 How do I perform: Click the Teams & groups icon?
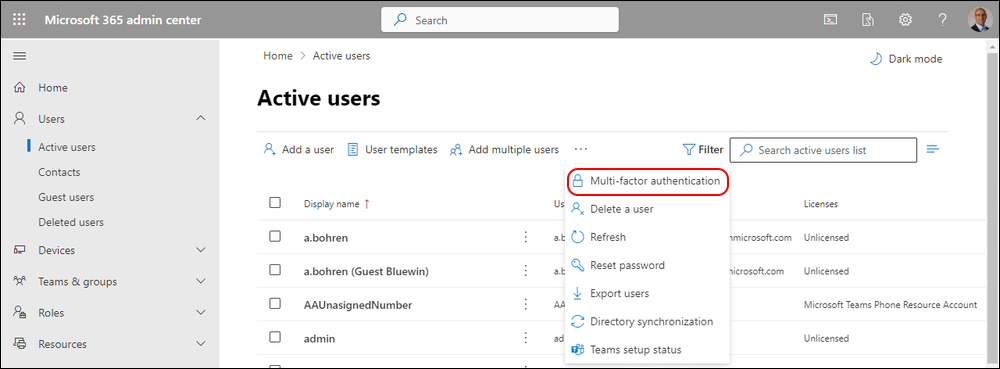click(x=20, y=281)
